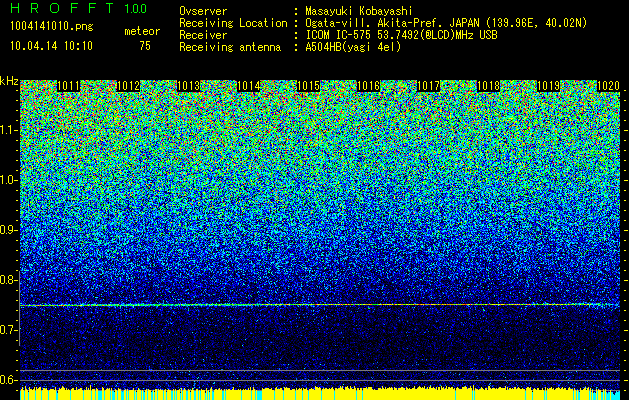
Task: Click the 0.7 frequency axis label
Action: coord(9,330)
